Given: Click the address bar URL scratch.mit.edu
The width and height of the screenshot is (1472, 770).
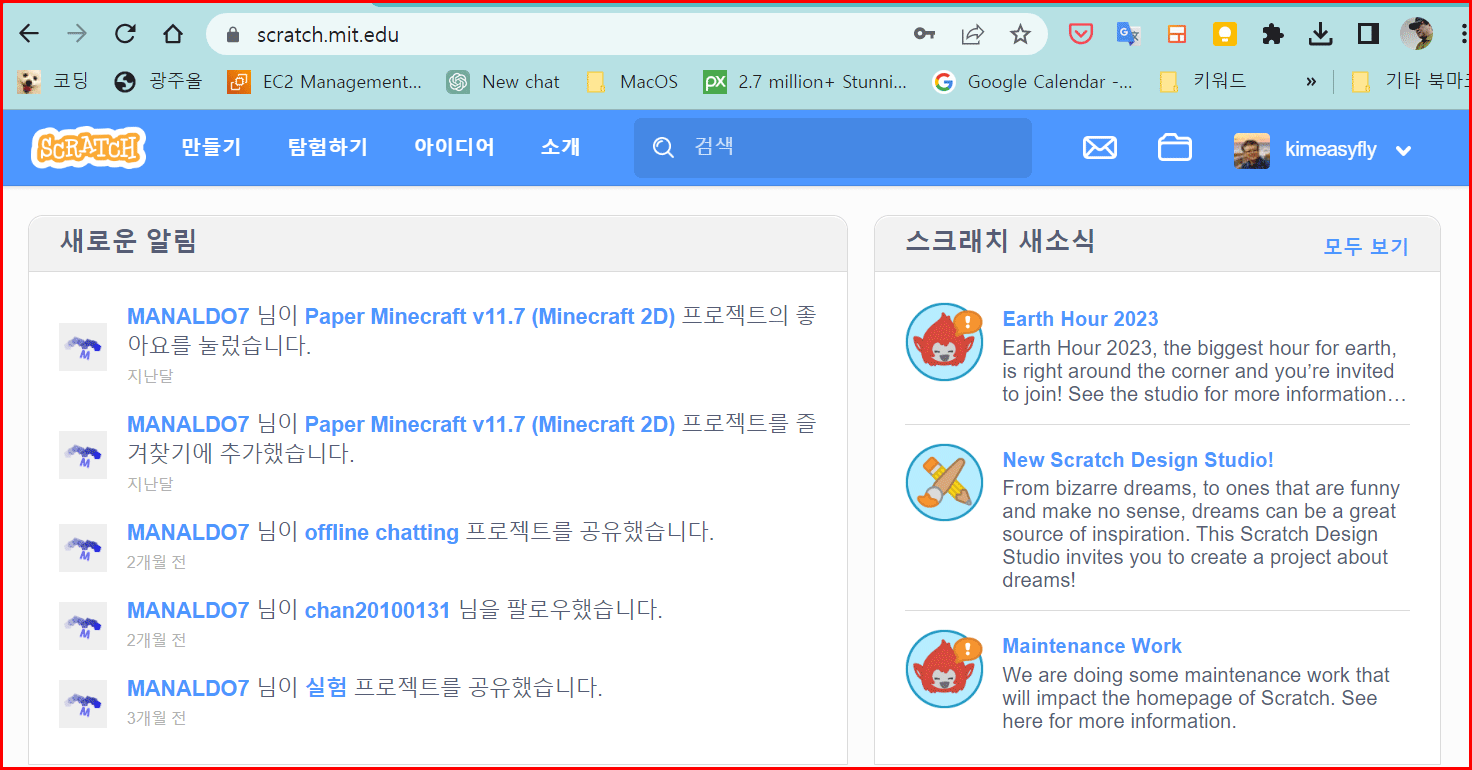Looking at the screenshot, I should (328, 35).
